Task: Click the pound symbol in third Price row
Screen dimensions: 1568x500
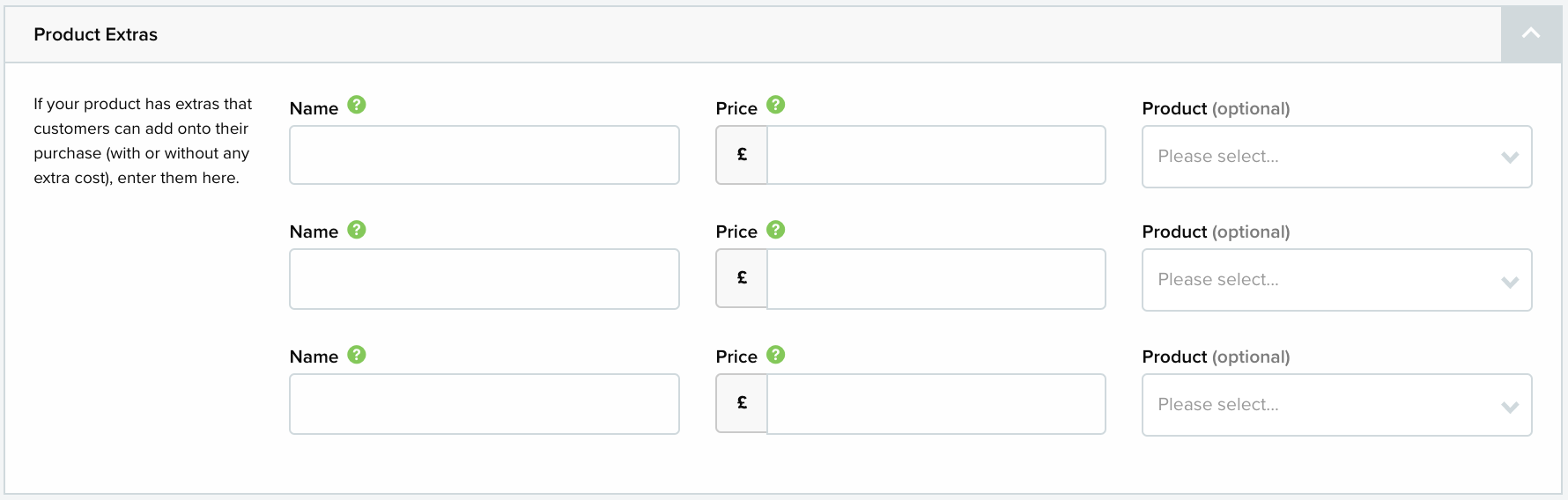Action: click(x=742, y=403)
